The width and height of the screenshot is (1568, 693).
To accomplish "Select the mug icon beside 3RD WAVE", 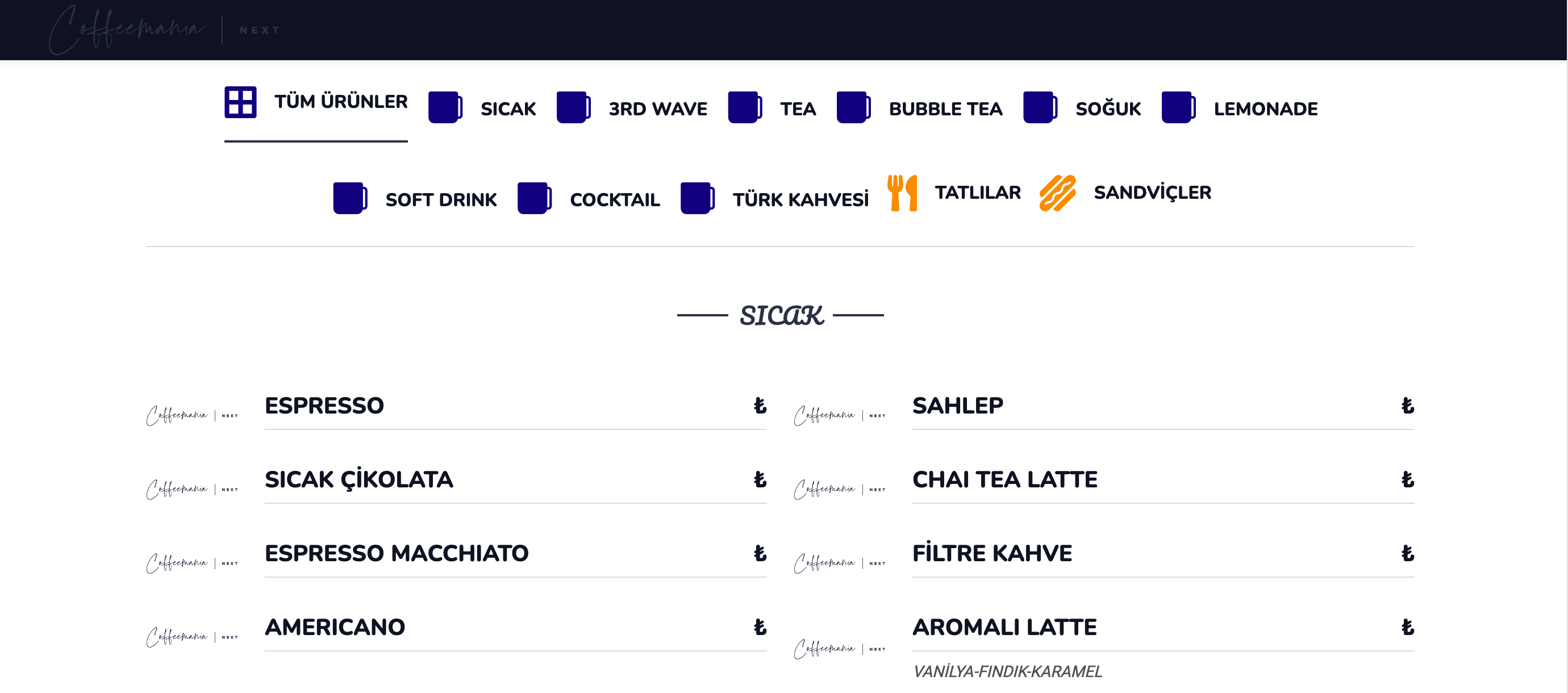I will 573,108.
